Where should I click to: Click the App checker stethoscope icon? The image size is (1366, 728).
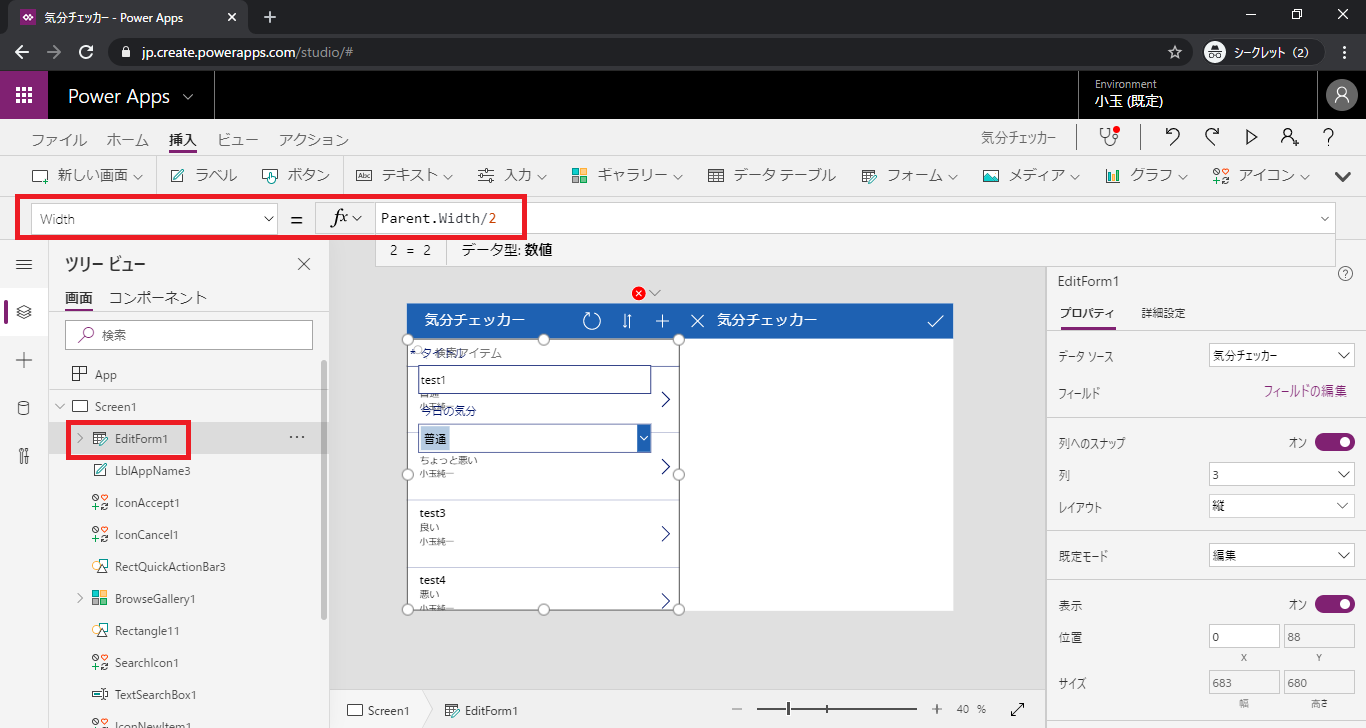coord(1108,137)
